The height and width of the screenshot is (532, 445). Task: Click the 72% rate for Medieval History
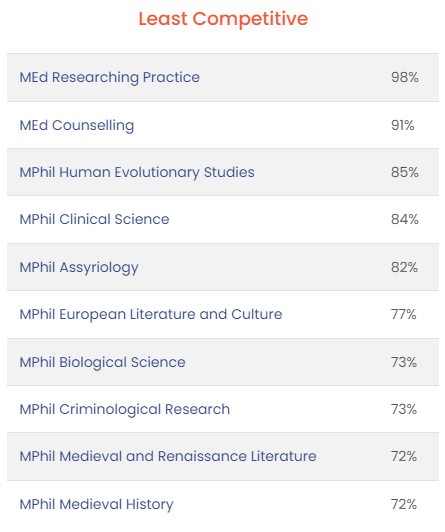pos(404,505)
